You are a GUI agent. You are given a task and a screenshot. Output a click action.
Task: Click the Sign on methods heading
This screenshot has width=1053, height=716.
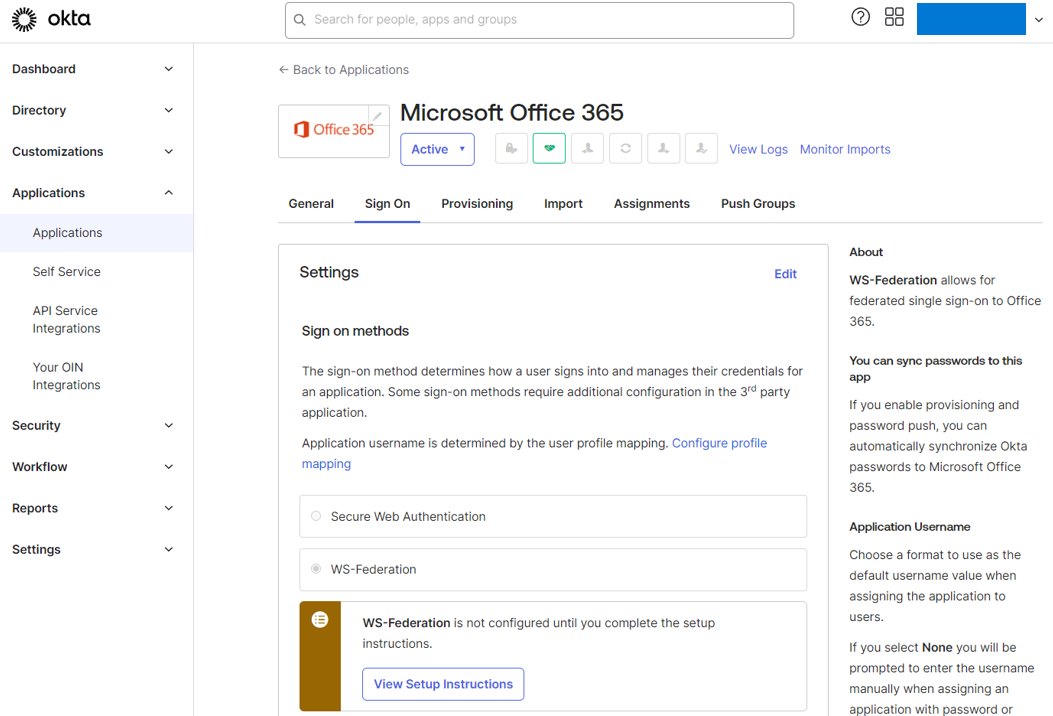click(355, 331)
